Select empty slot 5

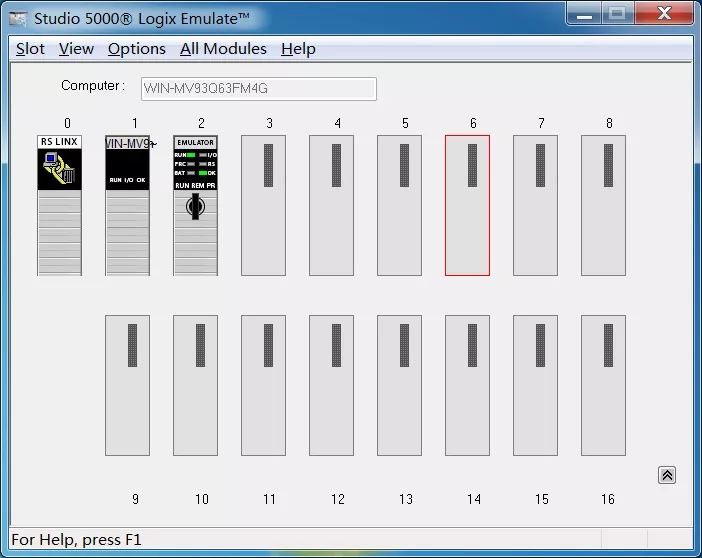click(399, 206)
